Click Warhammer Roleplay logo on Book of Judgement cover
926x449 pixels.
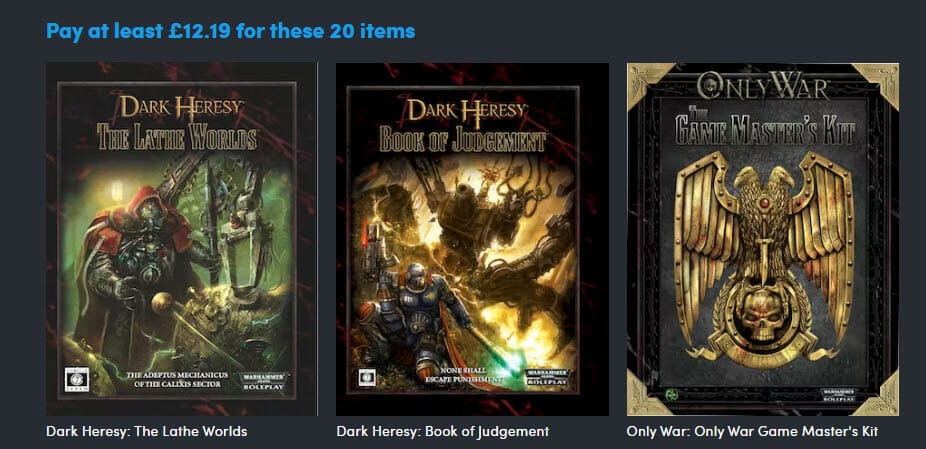tap(548, 377)
